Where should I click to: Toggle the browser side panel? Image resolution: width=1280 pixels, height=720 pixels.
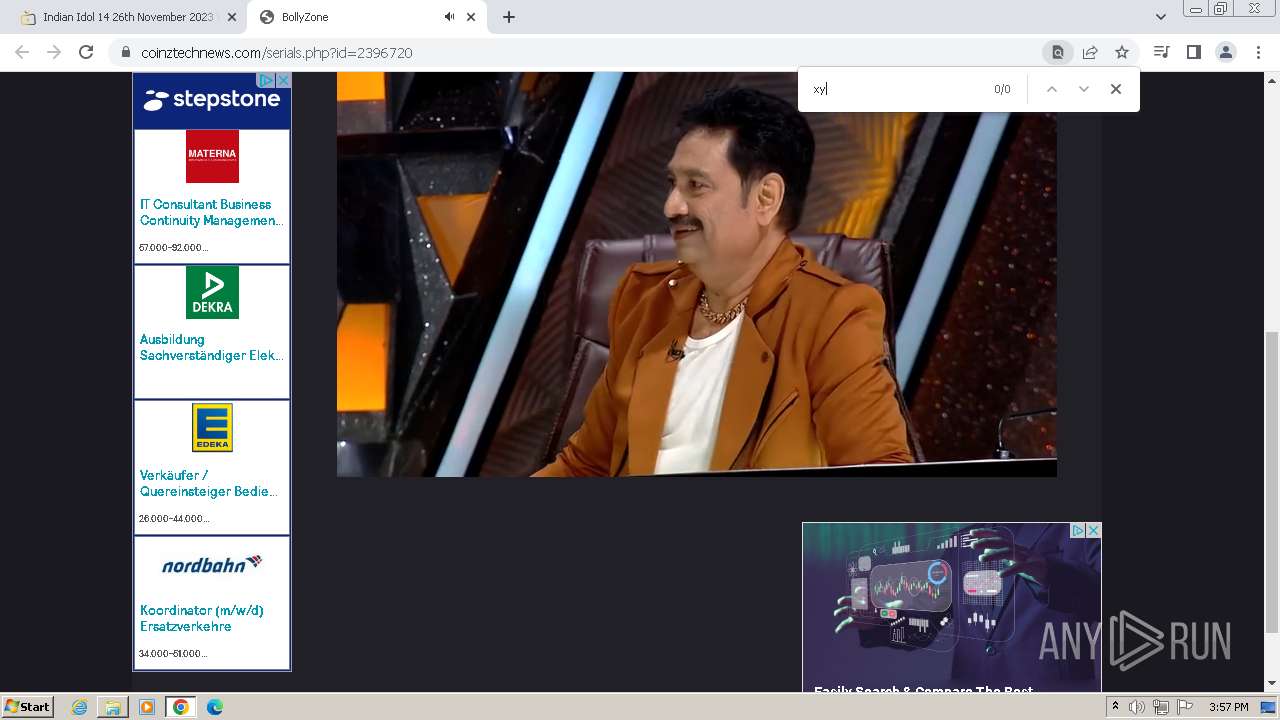[x=1193, y=52]
